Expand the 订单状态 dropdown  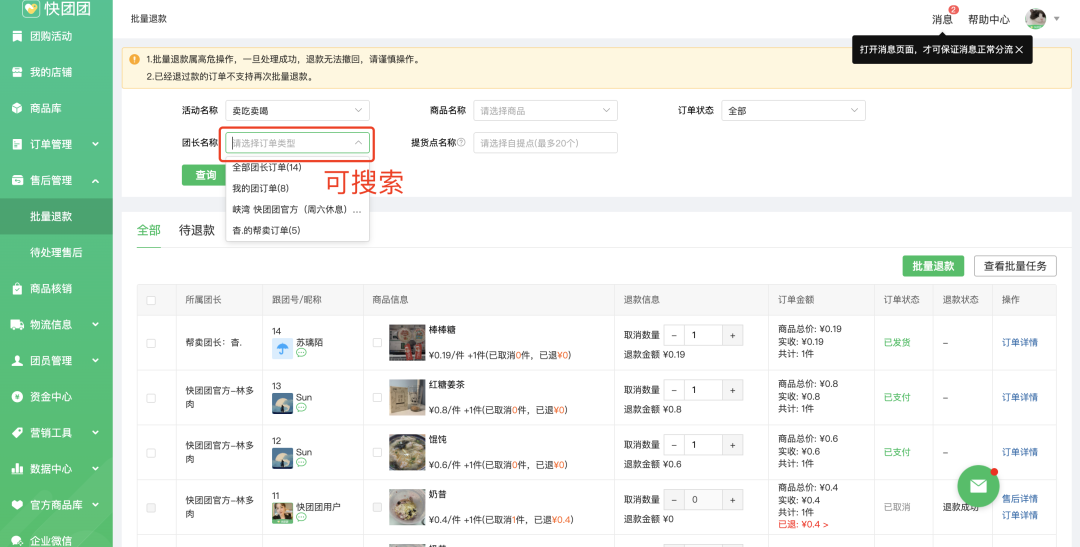(x=794, y=111)
